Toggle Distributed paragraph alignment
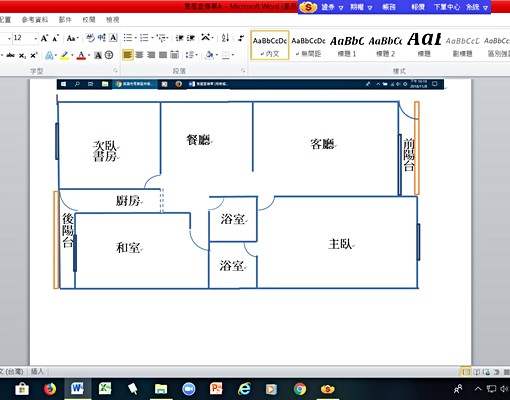This screenshot has width=510, height=400. point(175,55)
